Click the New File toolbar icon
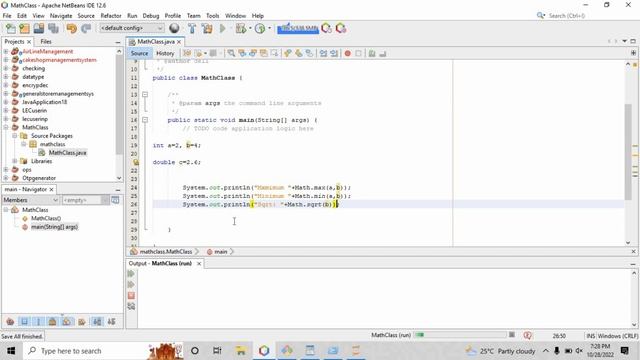 click(11, 29)
